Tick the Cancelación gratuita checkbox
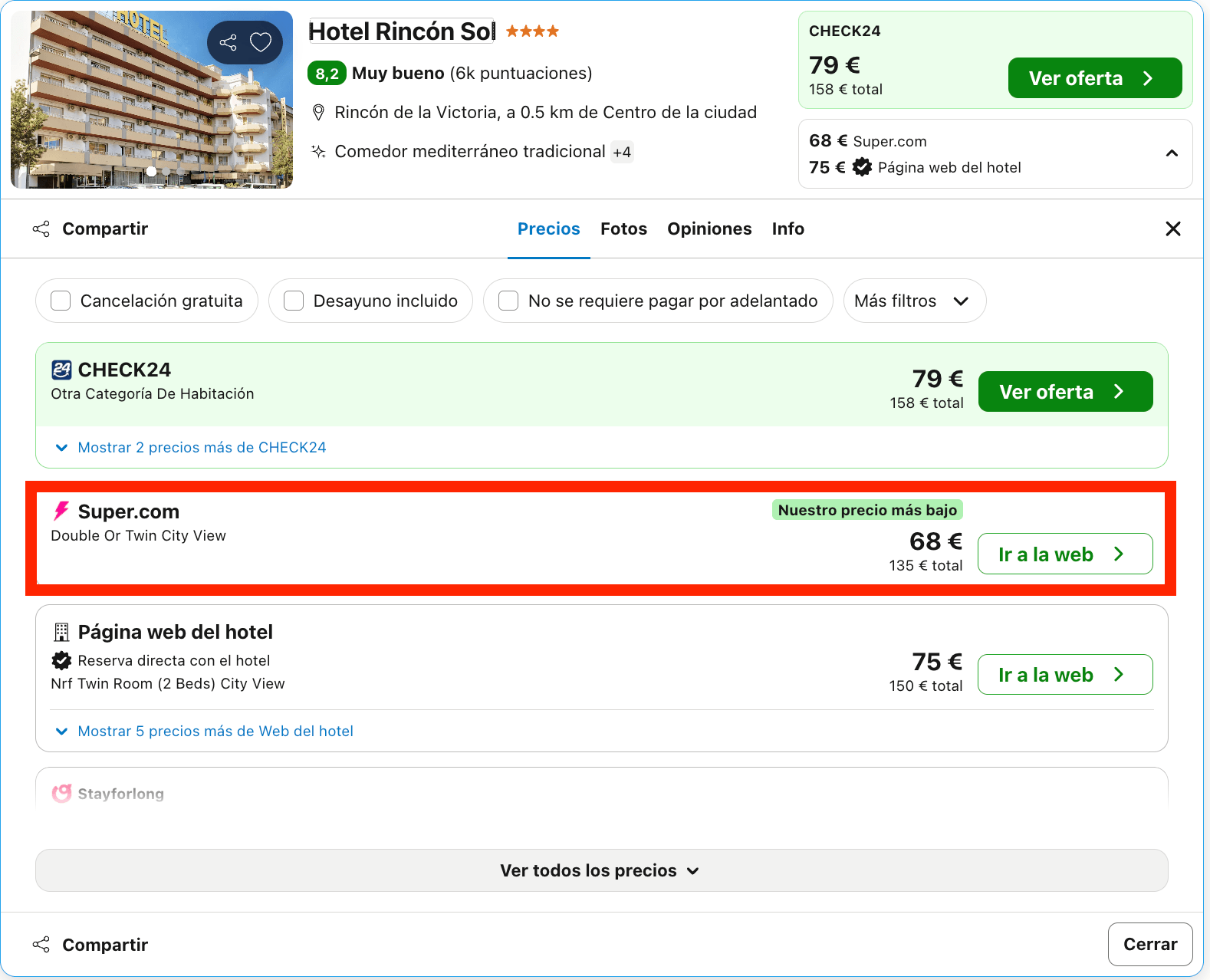The height and width of the screenshot is (980, 1210). (x=61, y=301)
